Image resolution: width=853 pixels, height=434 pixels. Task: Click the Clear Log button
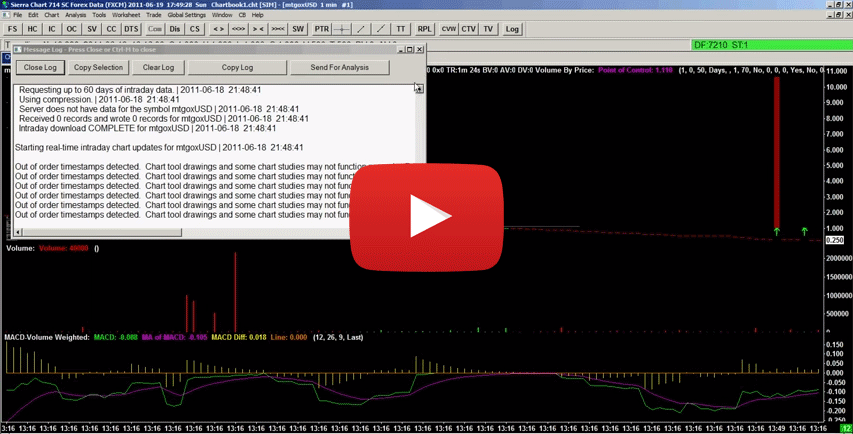coord(158,67)
